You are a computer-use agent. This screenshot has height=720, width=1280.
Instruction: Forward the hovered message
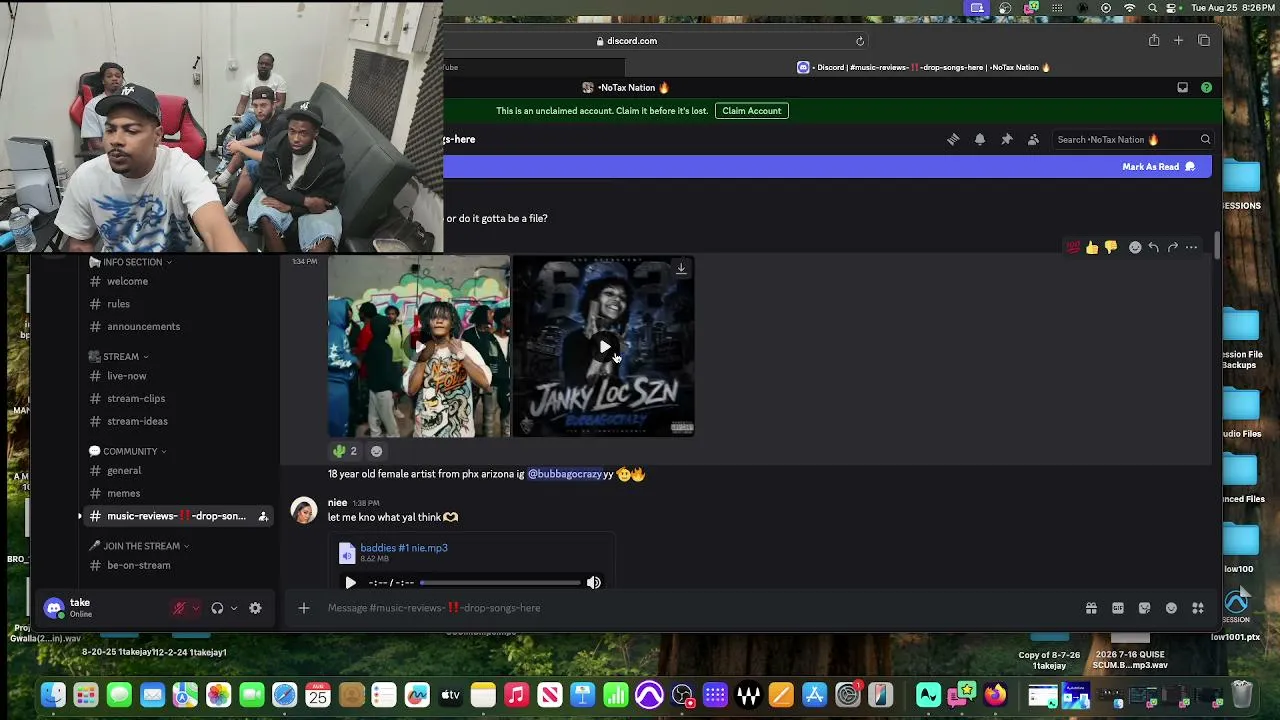click(1172, 247)
